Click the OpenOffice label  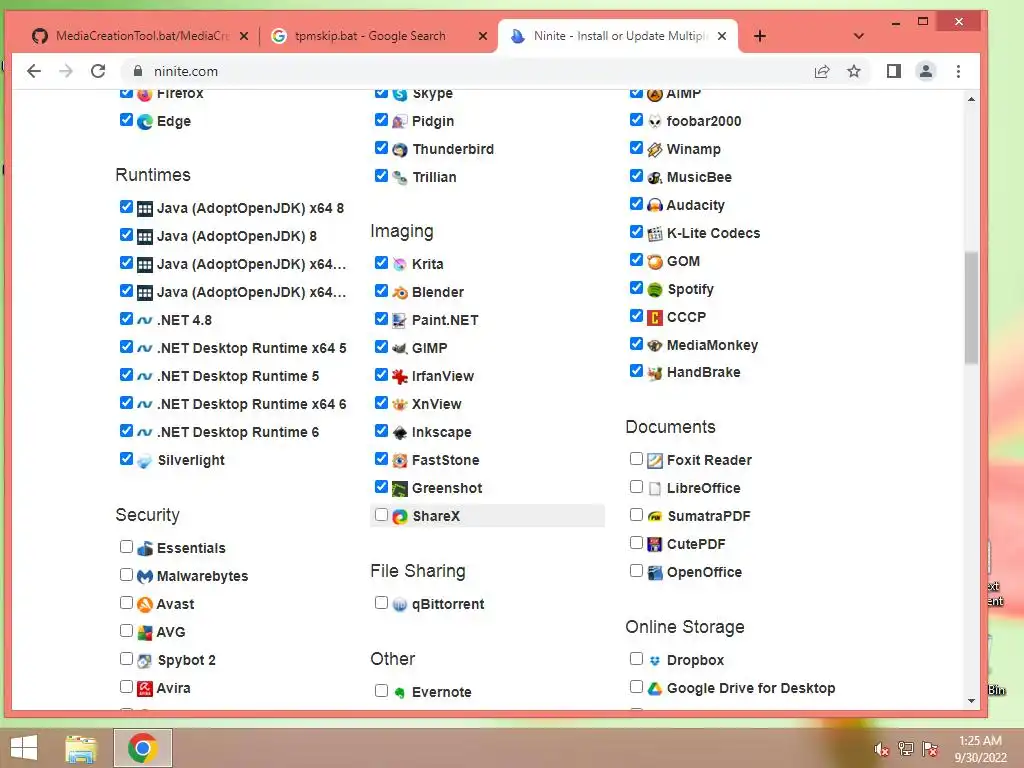(704, 572)
